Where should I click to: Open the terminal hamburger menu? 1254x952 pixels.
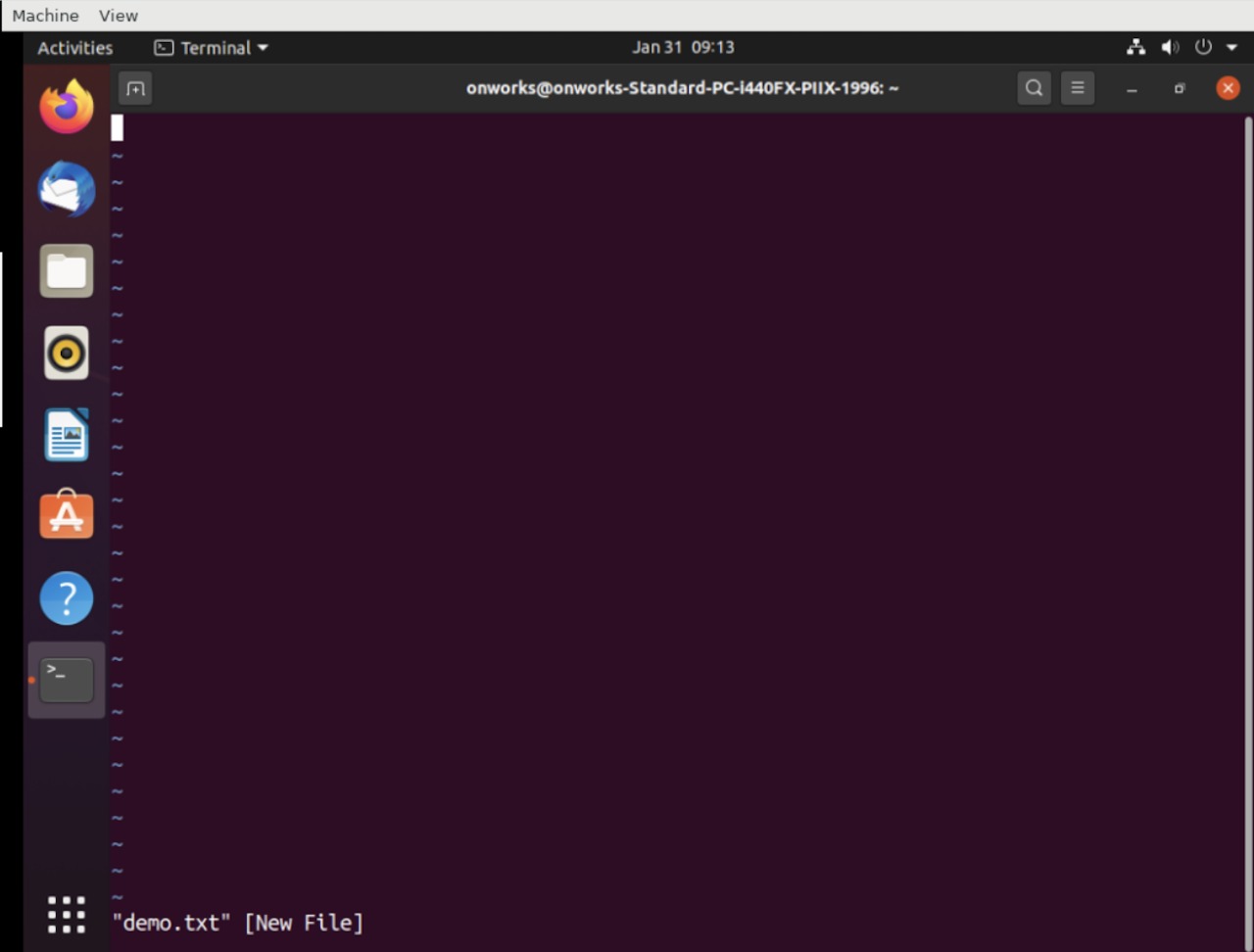click(x=1078, y=88)
